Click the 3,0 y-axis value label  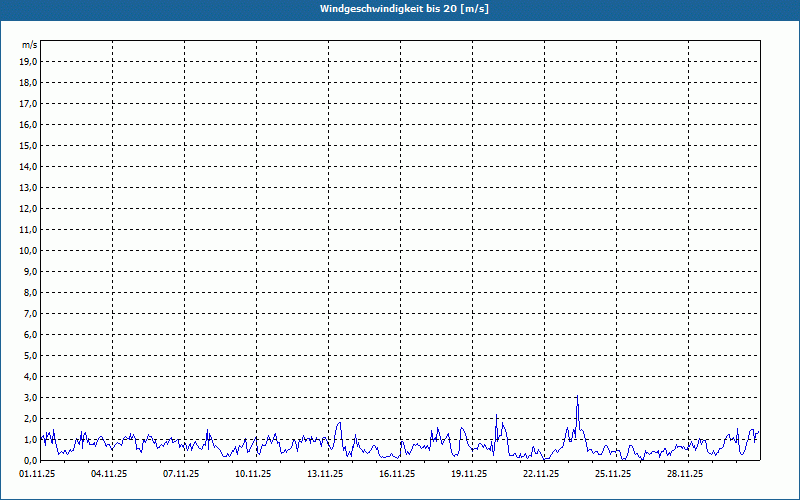tap(29, 397)
